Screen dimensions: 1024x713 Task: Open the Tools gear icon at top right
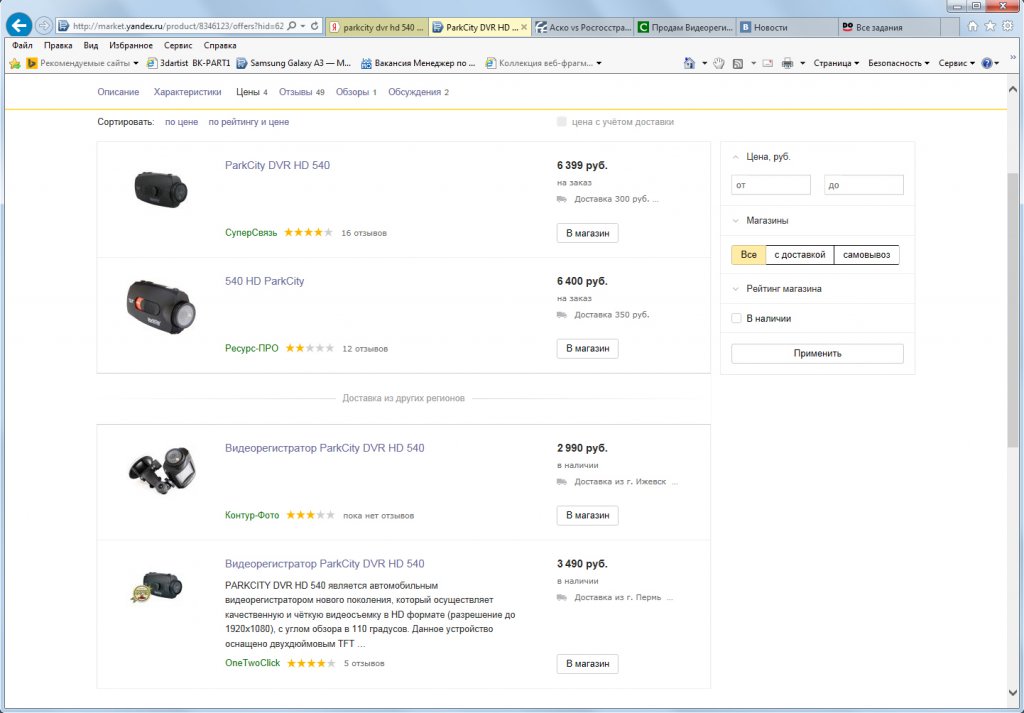tap(1008, 26)
